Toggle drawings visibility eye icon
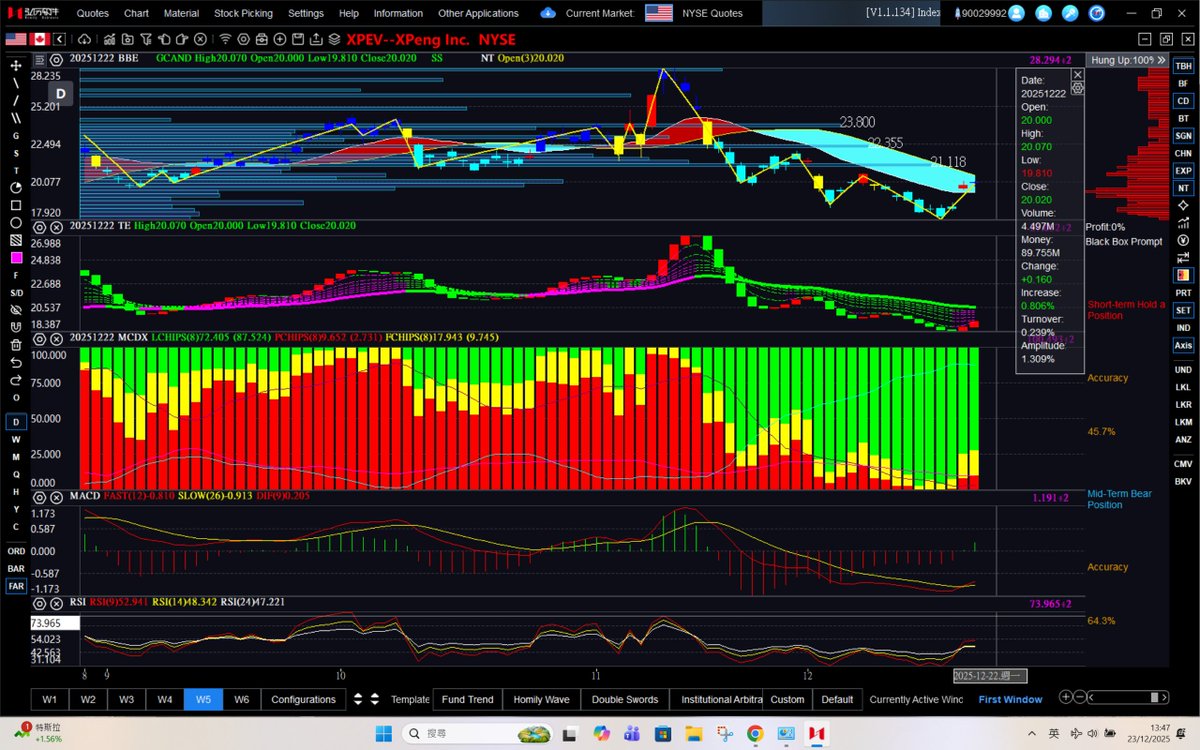The width and height of the screenshot is (1200, 750). click(x=16, y=310)
